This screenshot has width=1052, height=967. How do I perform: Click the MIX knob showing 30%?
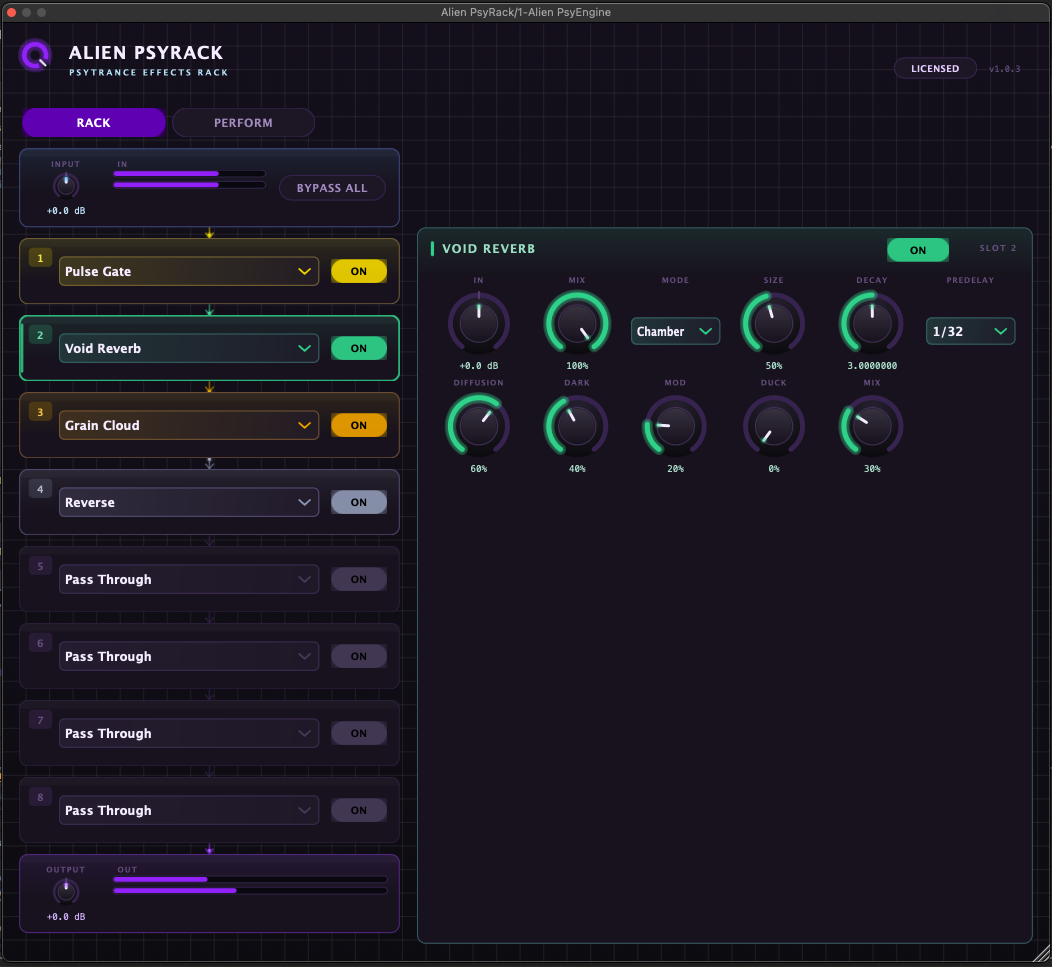872,426
